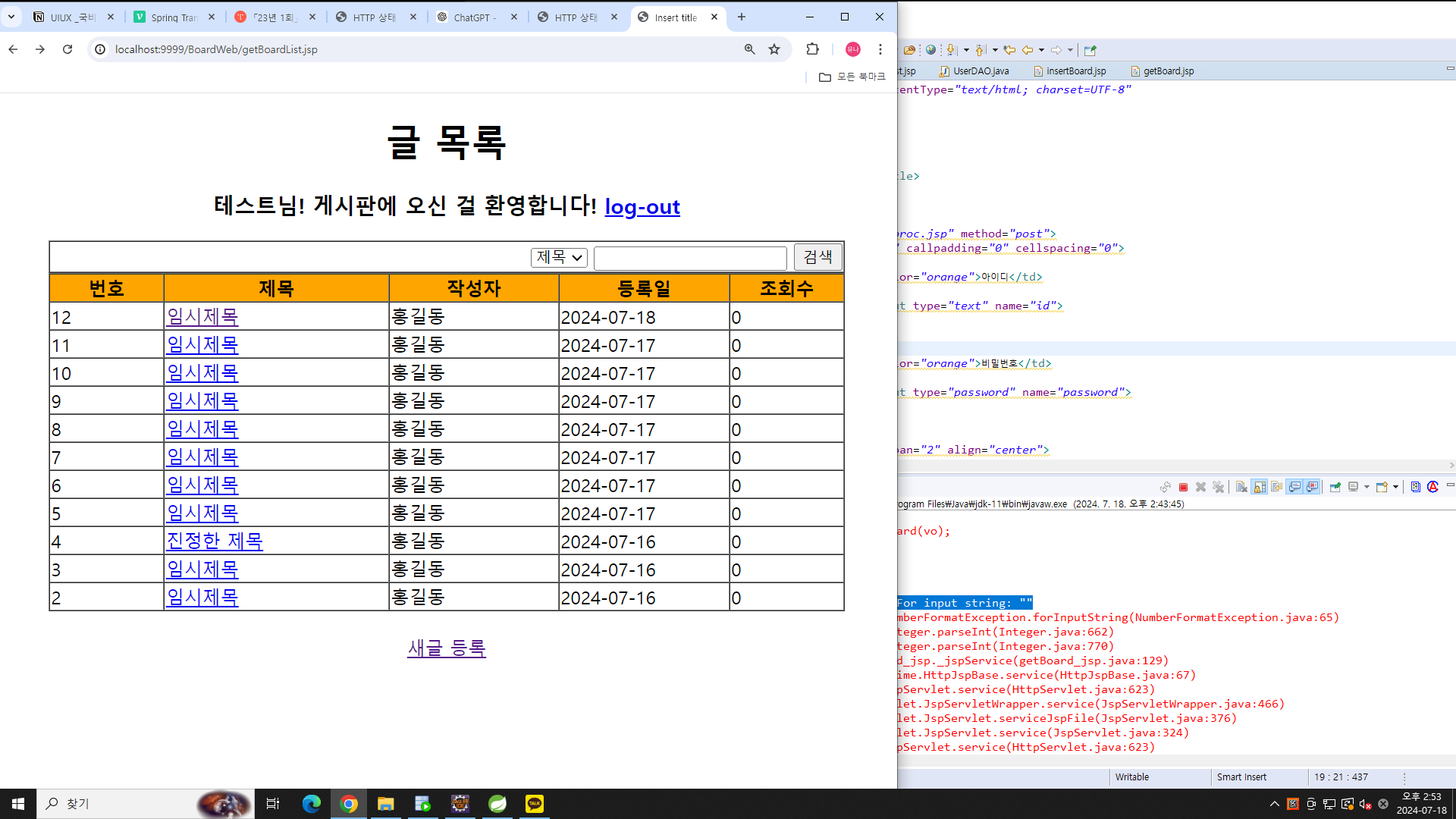Click Eclipse back navigation arrow
This screenshot has width=1456, height=819.
1028,50
